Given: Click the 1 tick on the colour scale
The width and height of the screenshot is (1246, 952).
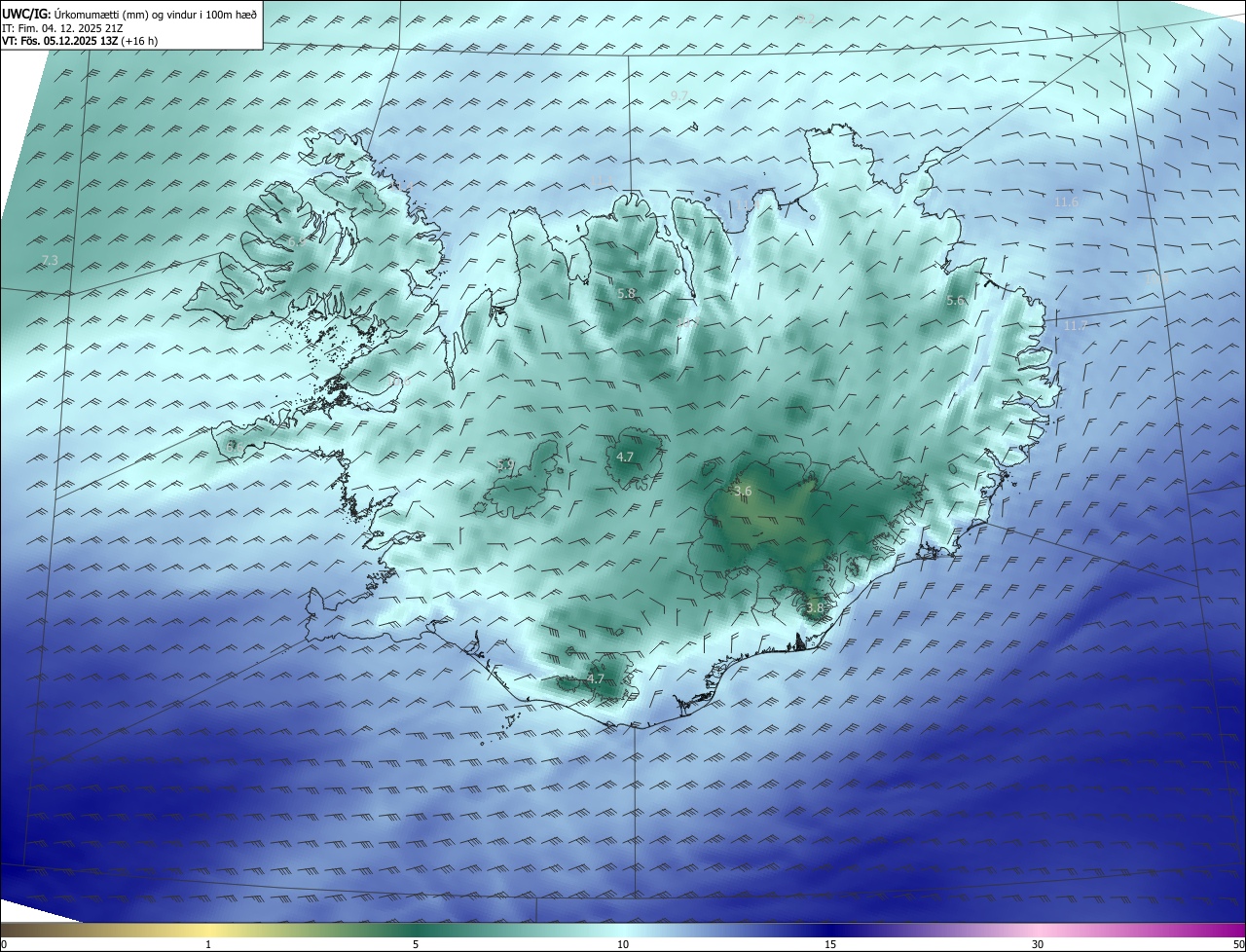Looking at the screenshot, I should [208, 944].
